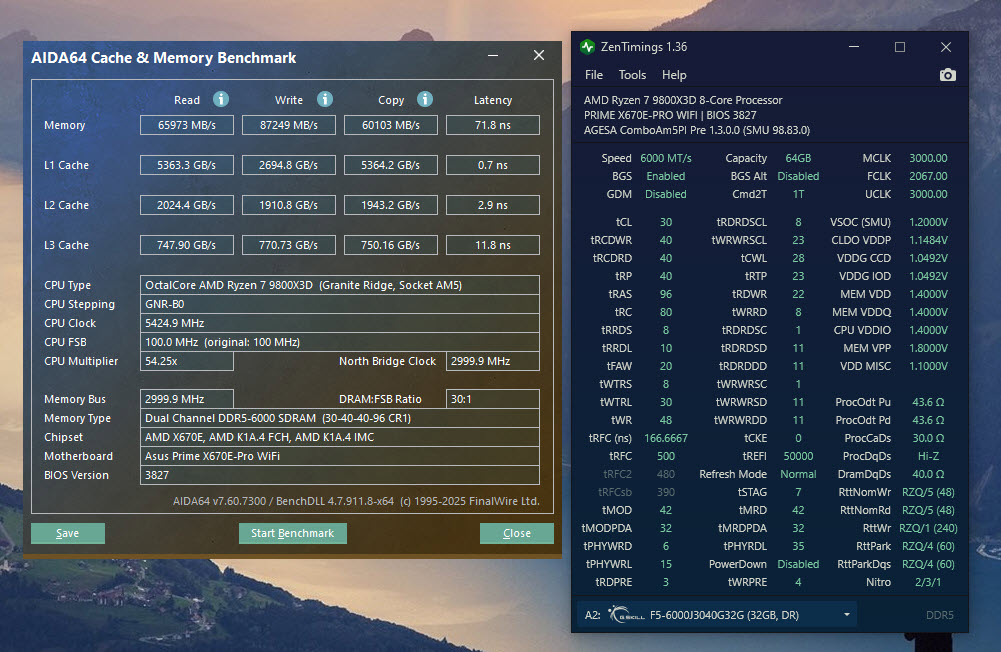Close AIDA64 window with title bar X
This screenshot has width=1001, height=652.
539,56
